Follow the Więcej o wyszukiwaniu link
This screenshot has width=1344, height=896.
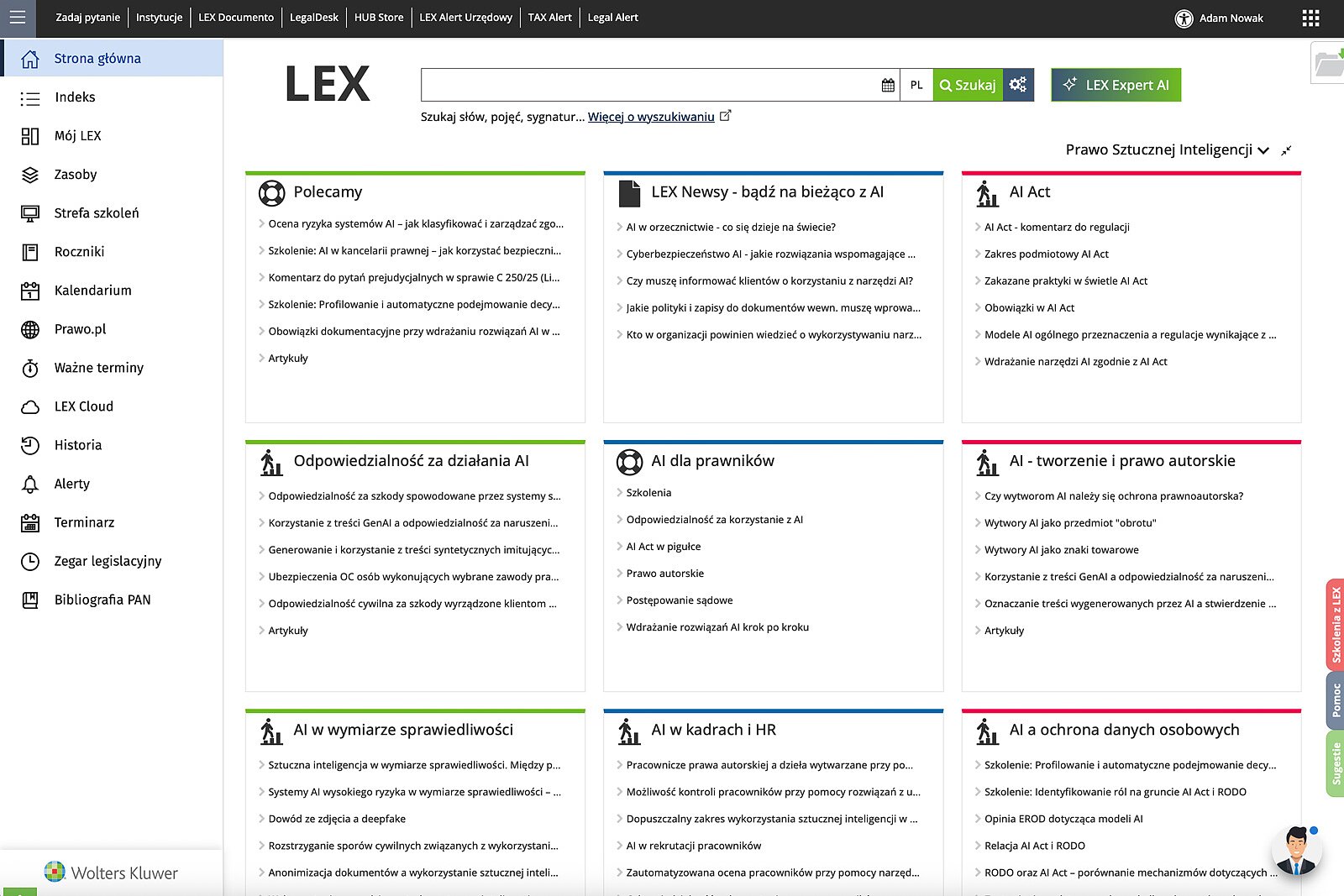point(651,117)
